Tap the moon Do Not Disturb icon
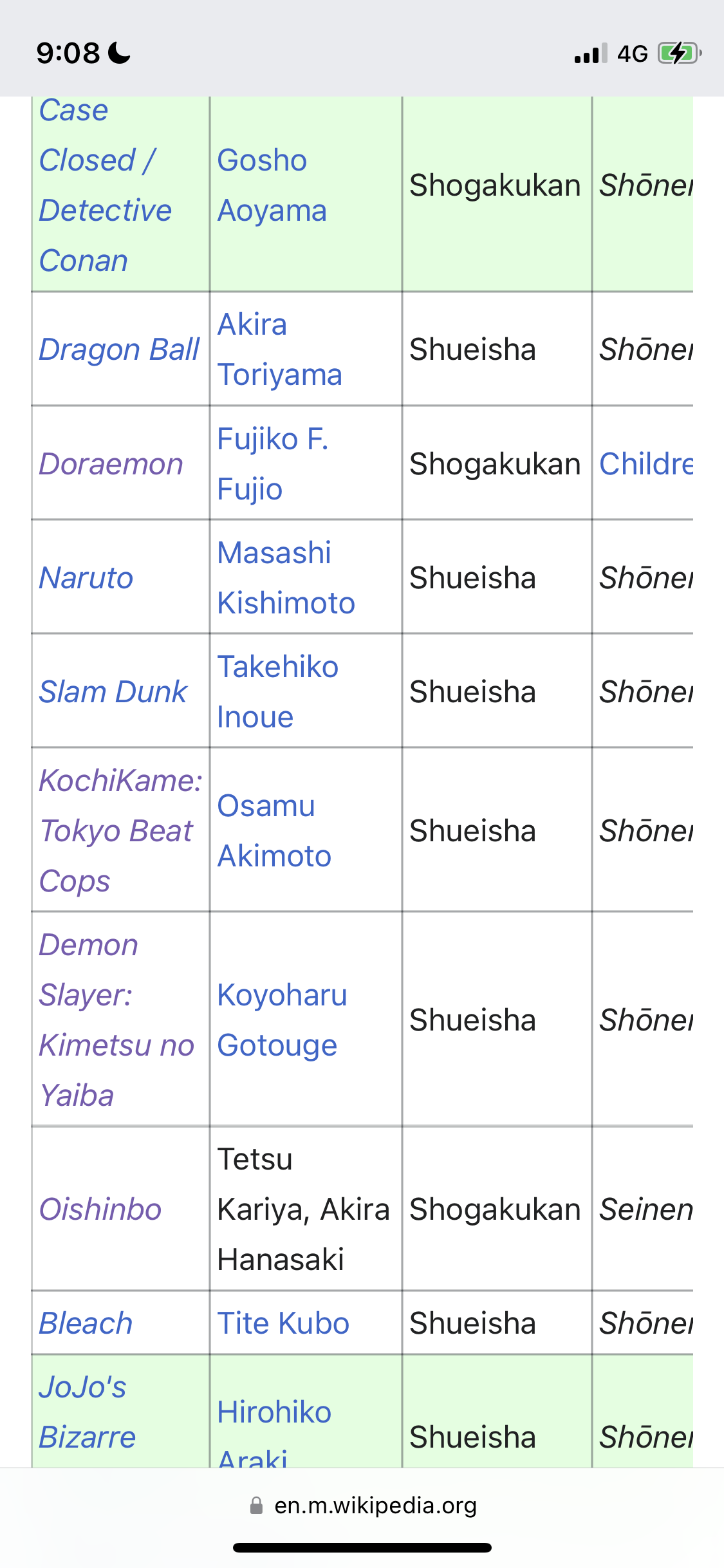 point(119,53)
